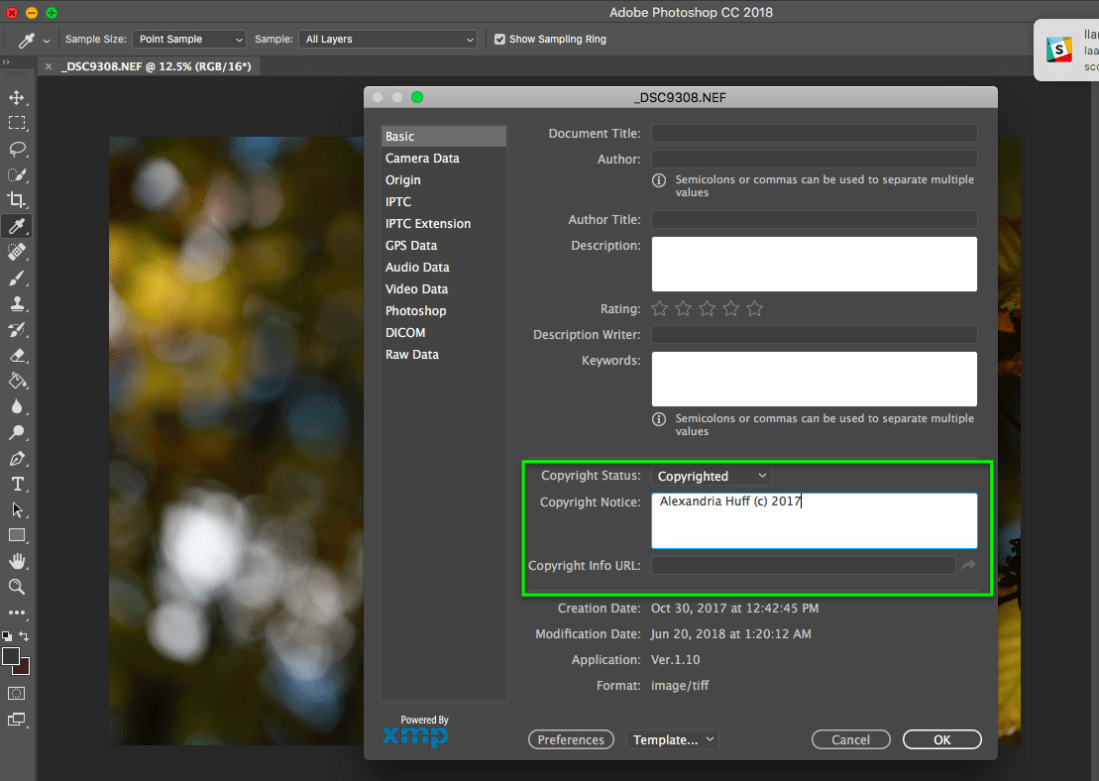Select the Eyedropper tool
The image size is (1099, 781).
pyautogui.click(x=18, y=226)
